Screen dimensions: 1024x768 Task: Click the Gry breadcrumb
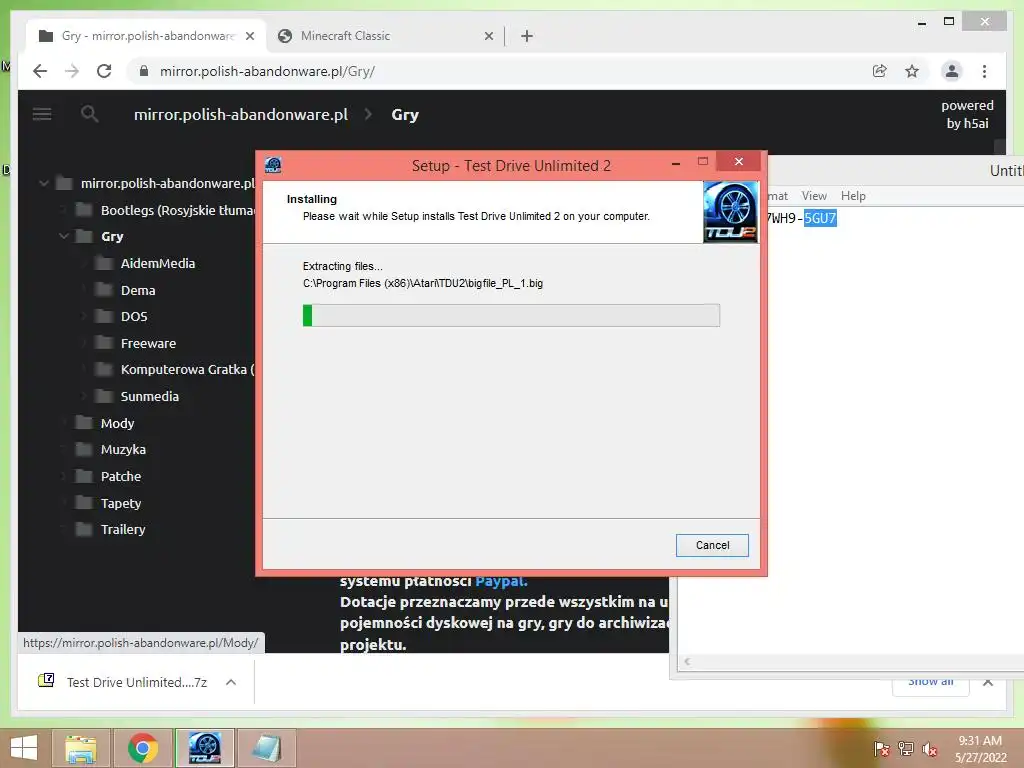point(405,114)
